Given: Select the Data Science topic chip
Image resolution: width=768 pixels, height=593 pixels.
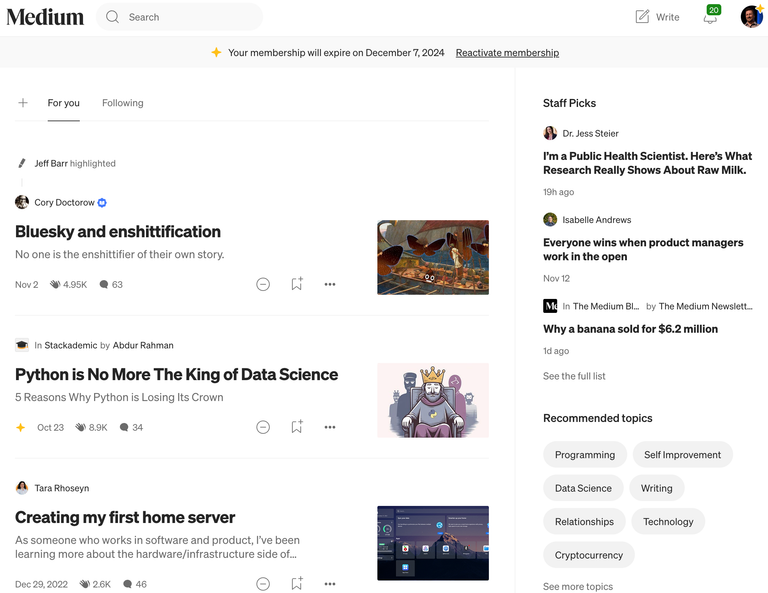Looking at the screenshot, I should coord(583,488).
